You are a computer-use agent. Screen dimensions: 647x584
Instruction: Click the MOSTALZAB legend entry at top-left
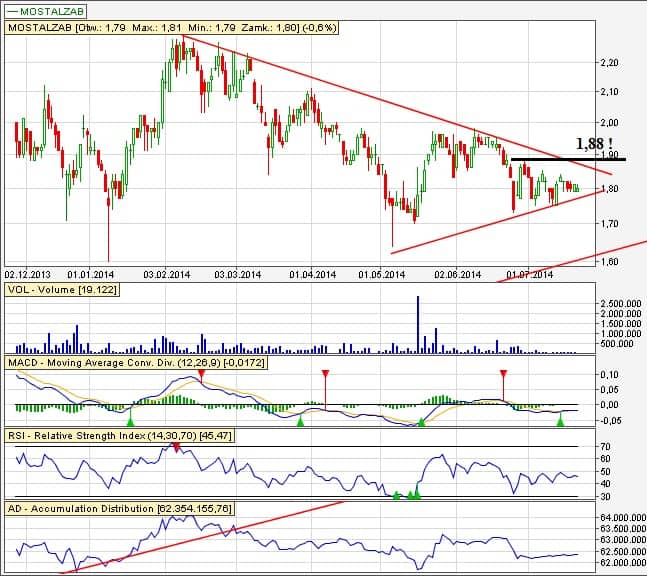point(45,10)
